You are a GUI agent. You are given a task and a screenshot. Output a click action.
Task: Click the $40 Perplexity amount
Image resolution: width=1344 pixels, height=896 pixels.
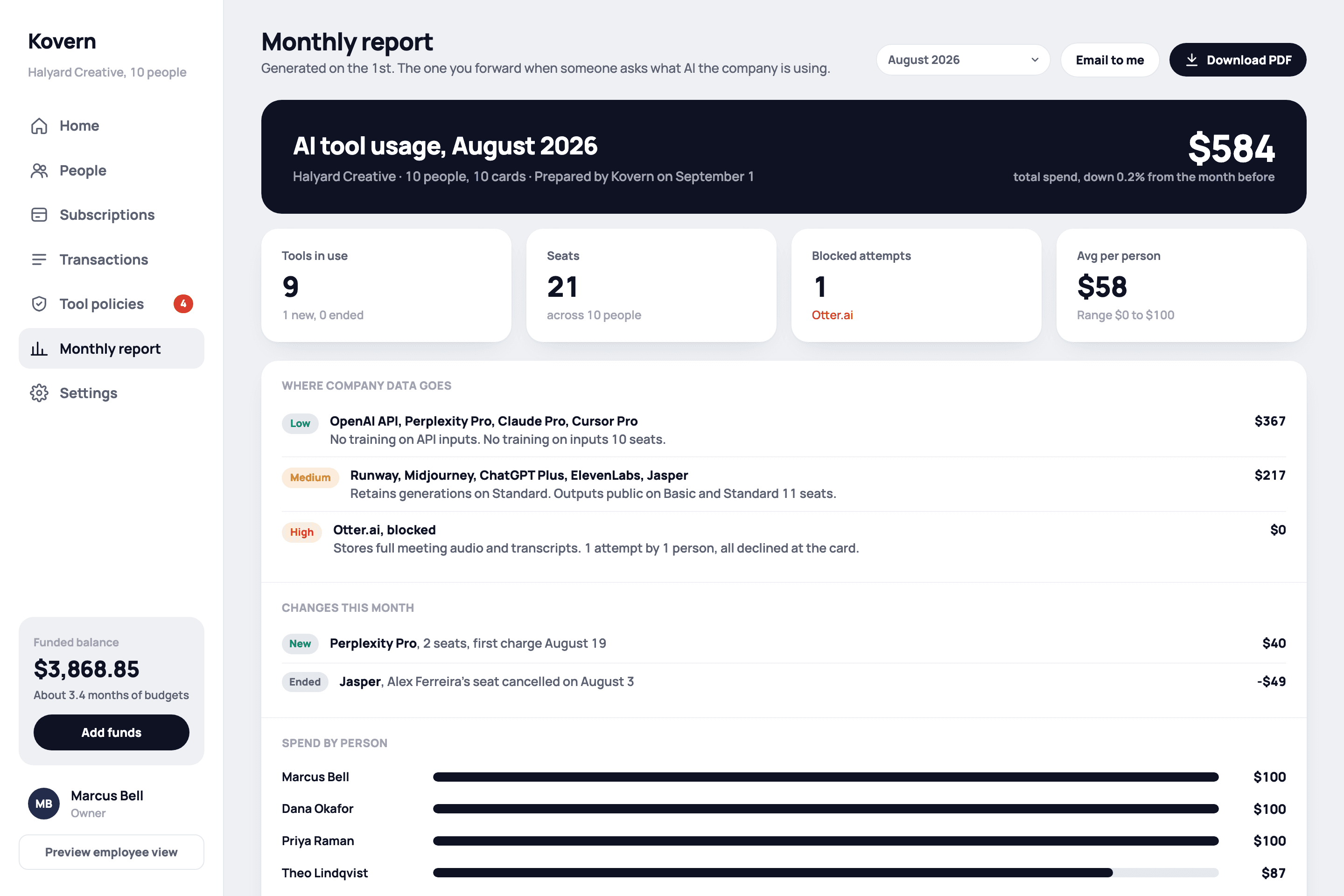click(x=1274, y=644)
